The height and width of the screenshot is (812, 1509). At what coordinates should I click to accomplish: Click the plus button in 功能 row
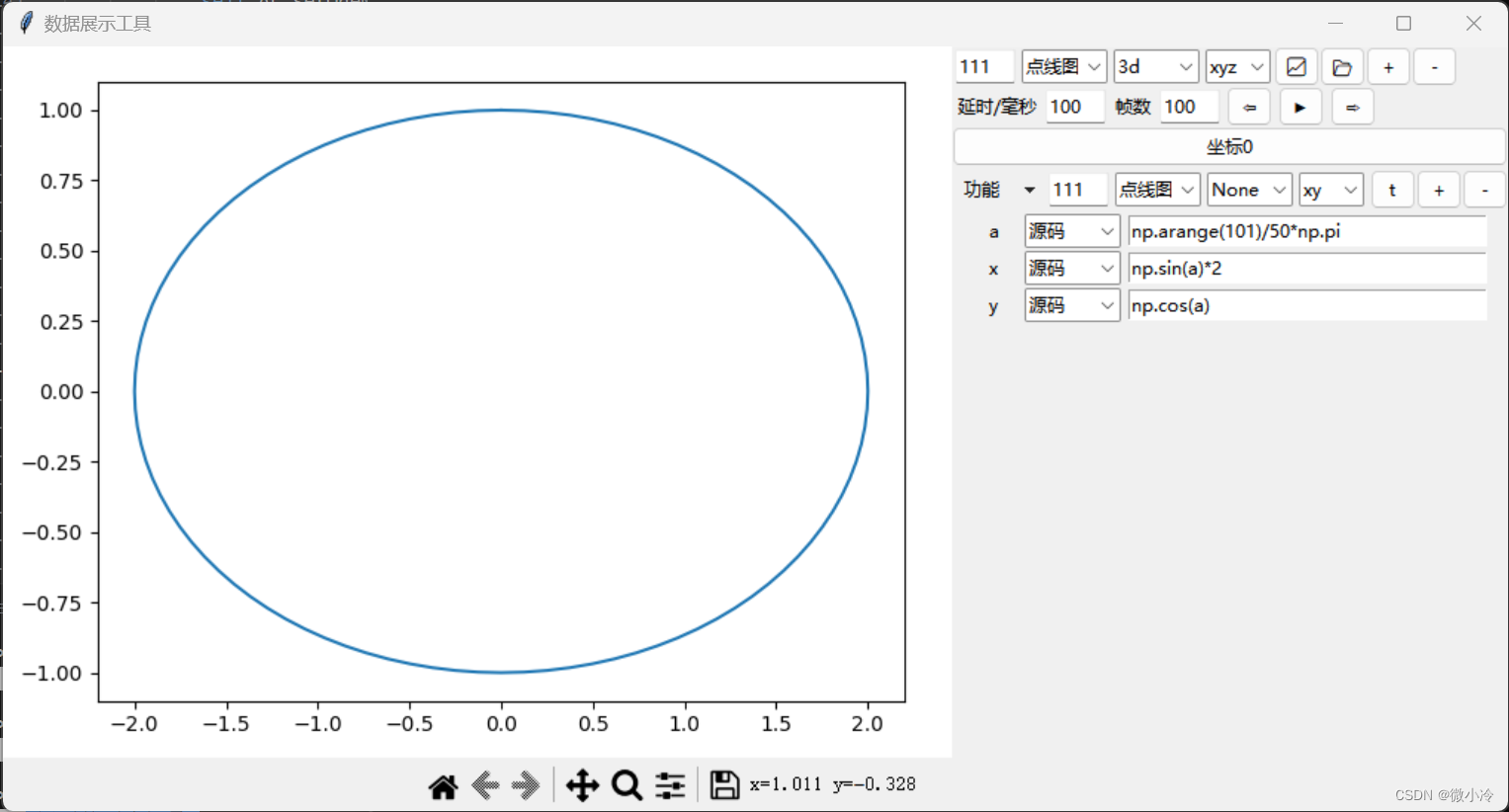coord(1439,190)
